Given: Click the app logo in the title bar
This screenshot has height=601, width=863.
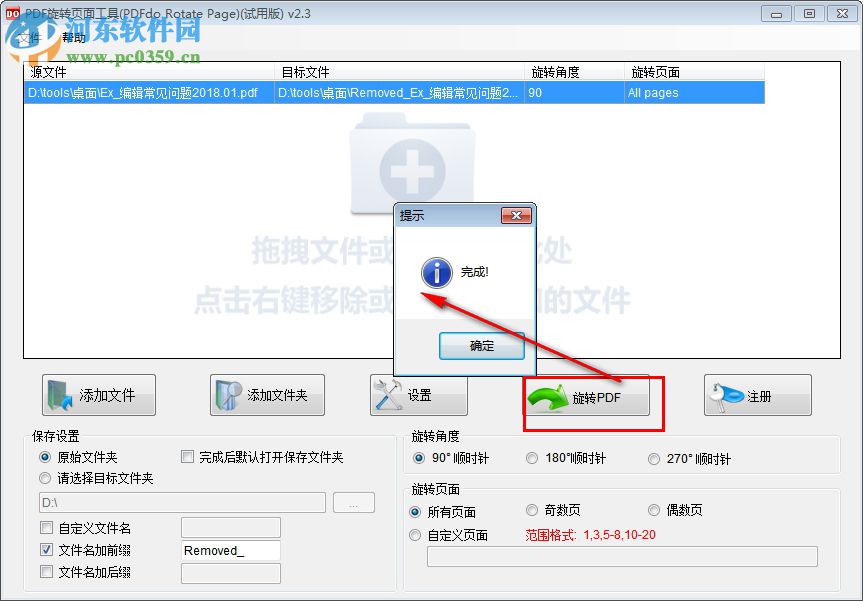Looking at the screenshot, I should click(x=12, y=13).
